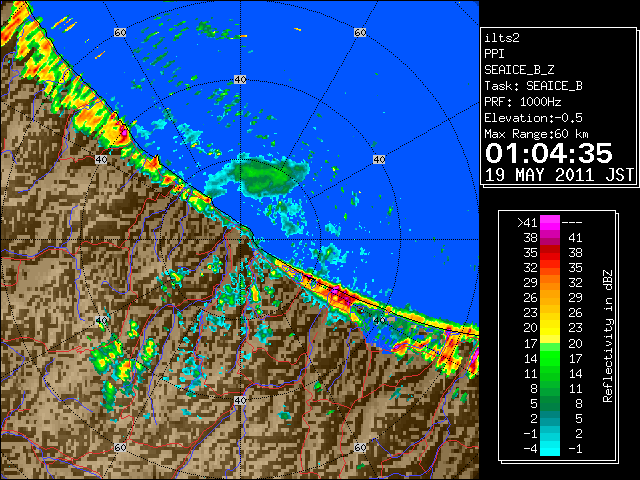Click the '---' legend value

coord(572,222)
